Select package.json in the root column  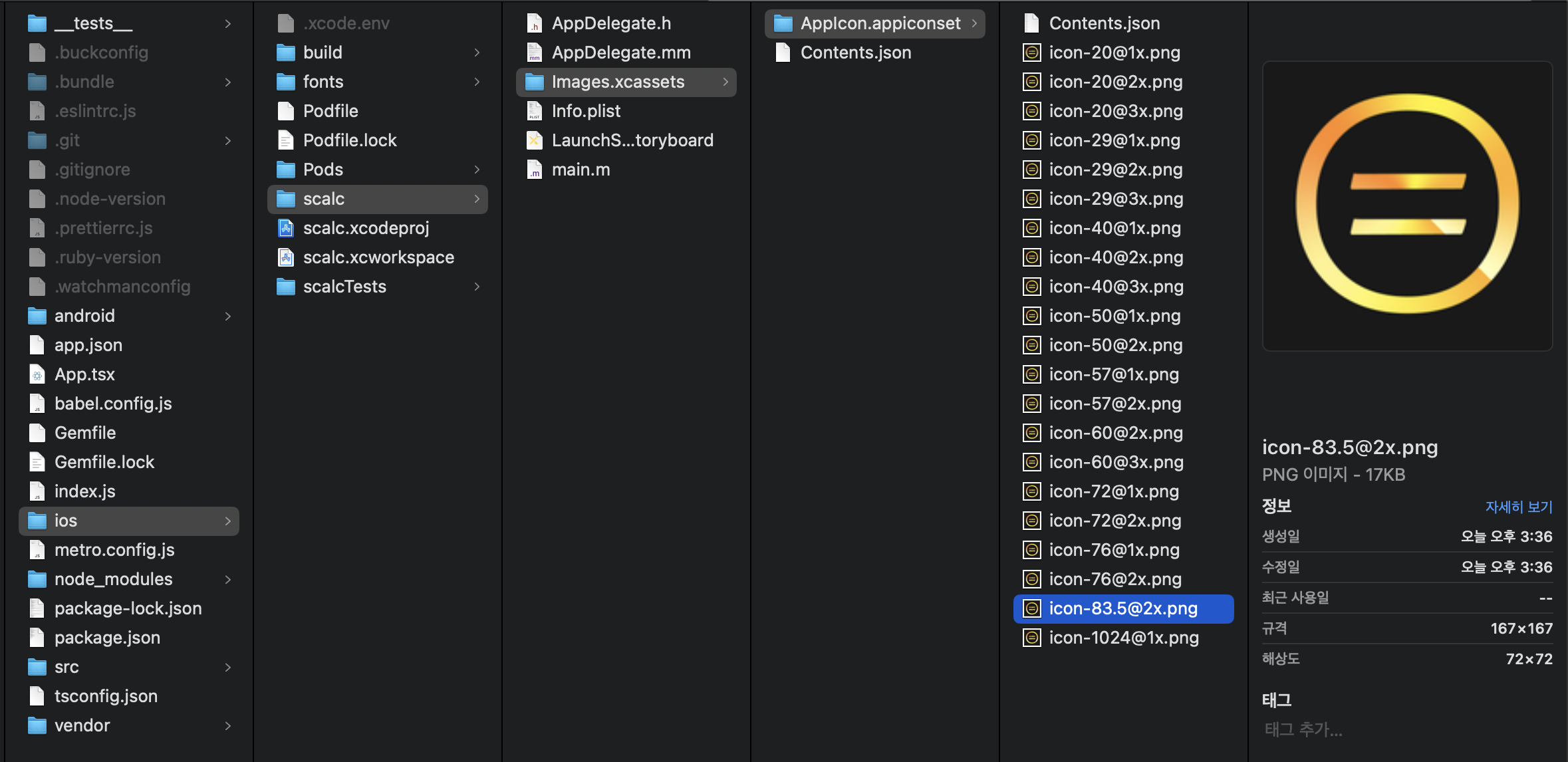tap(107, 638)
